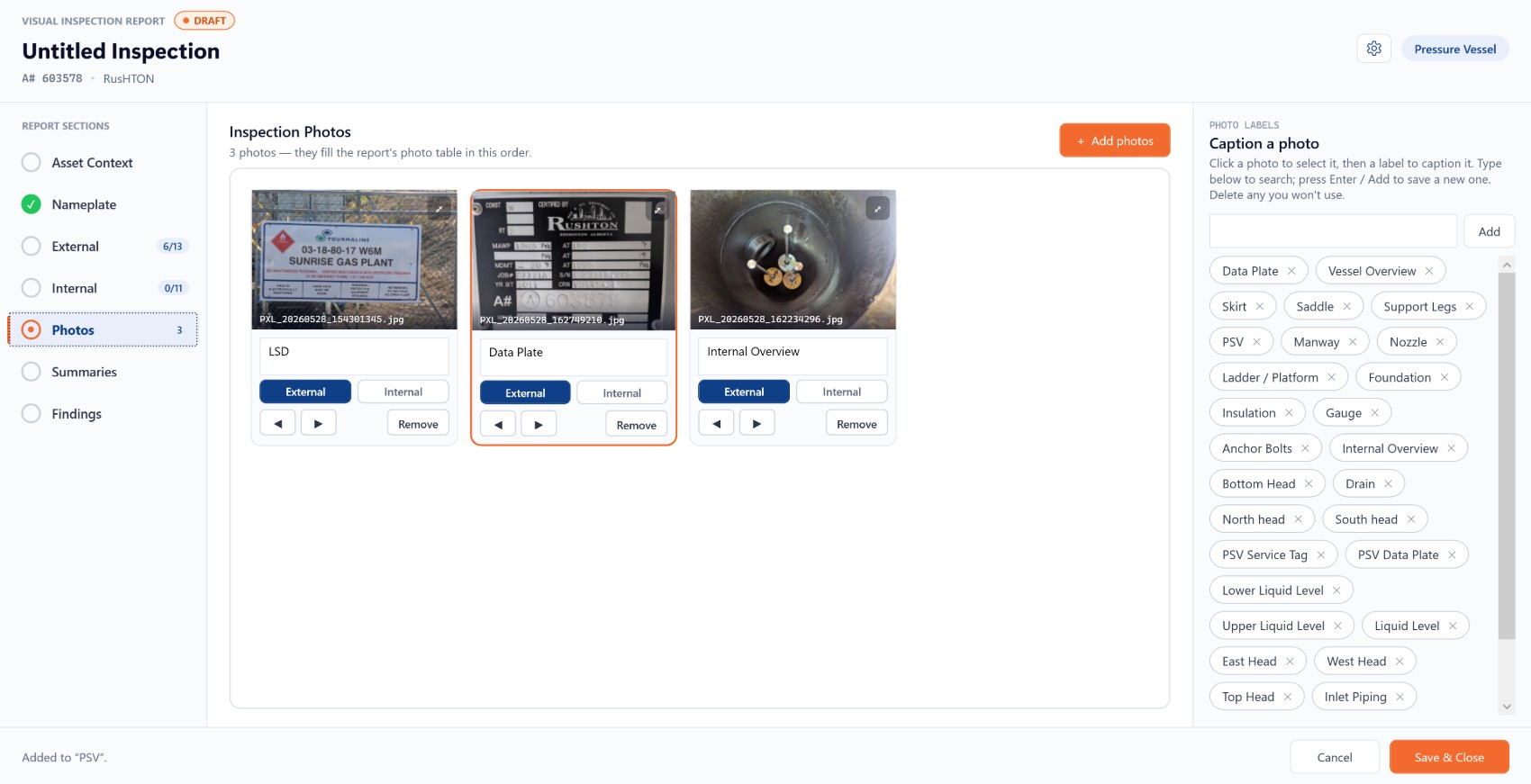Delete the Data Plate label
This screenshot has height=784, width=1531.
(1291, 271)
